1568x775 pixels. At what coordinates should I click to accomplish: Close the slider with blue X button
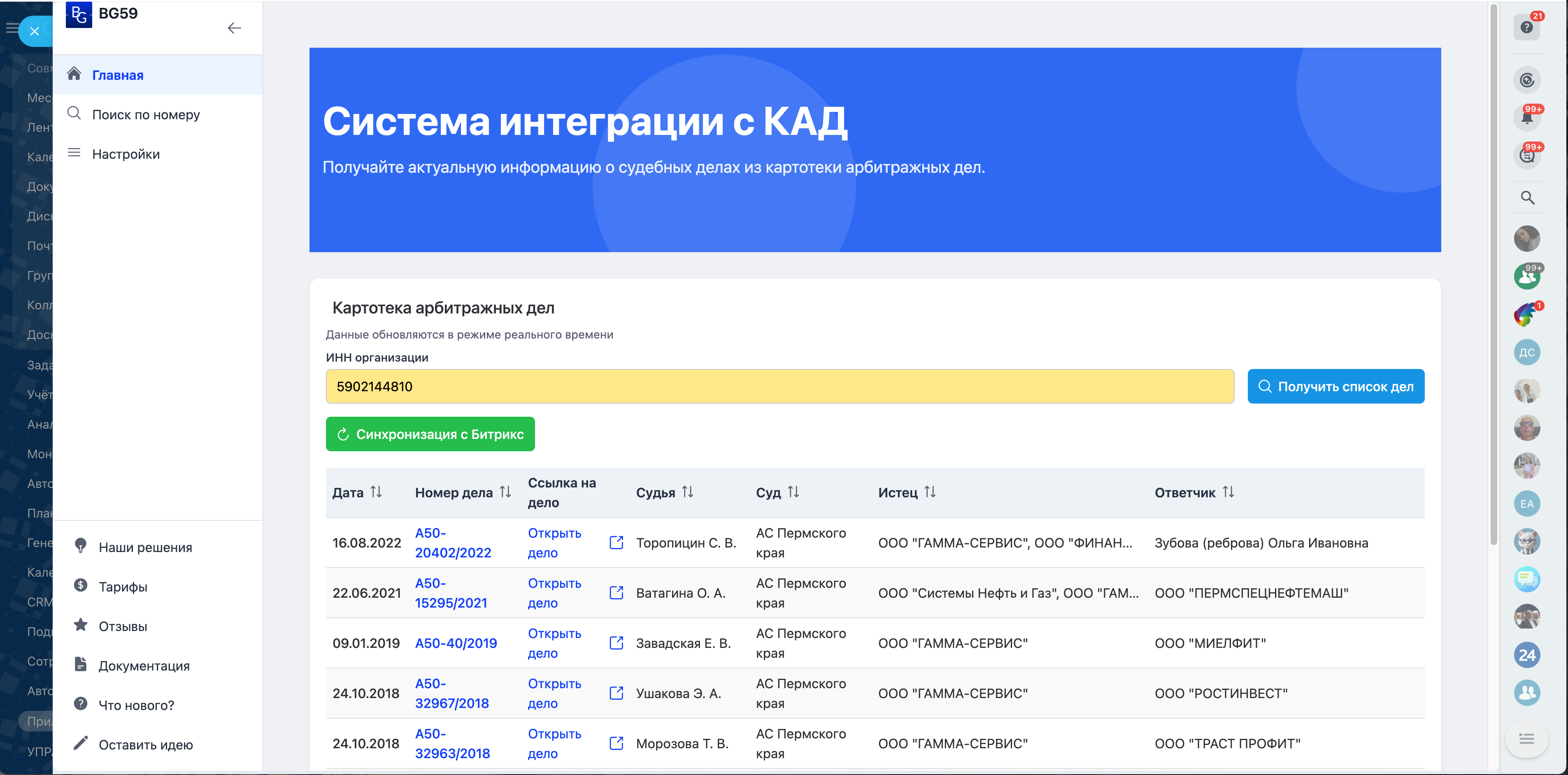[35, 31]
